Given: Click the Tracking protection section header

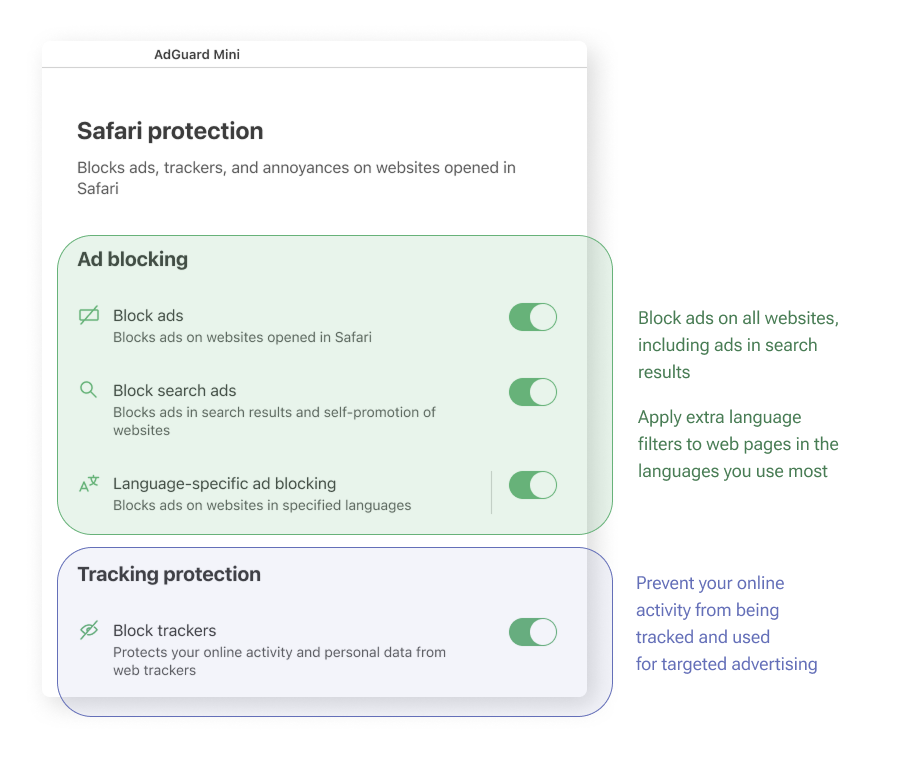Looking at the screenshot, I should (168, 574).
